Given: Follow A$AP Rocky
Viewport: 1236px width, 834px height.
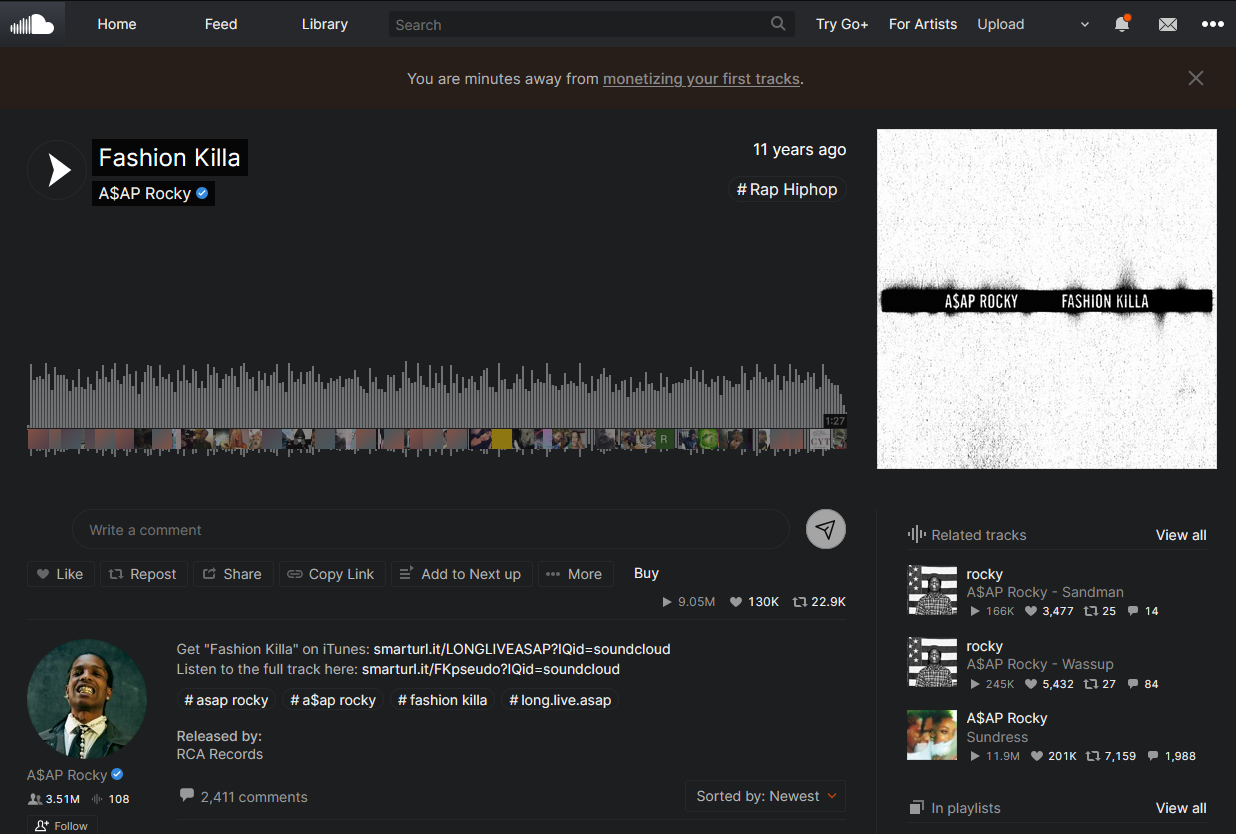Looking at the screenshot, I should pos(62,826).
